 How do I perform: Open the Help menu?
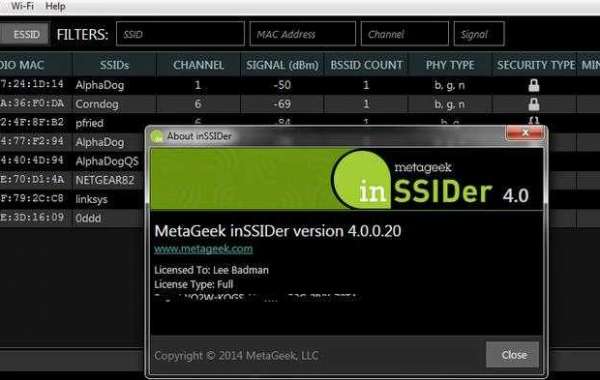[x=55, y=6]
